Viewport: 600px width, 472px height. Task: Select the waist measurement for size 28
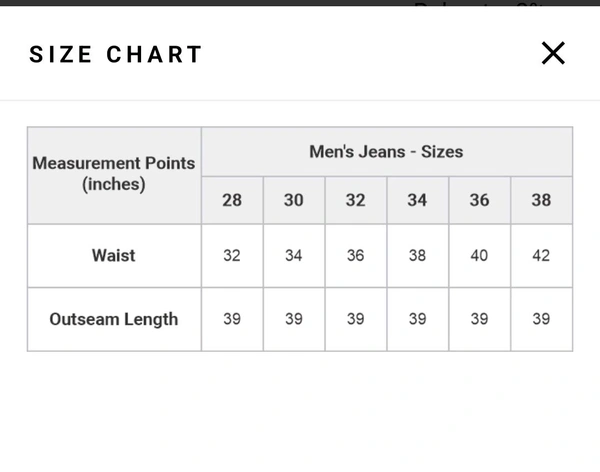point(232,255)
